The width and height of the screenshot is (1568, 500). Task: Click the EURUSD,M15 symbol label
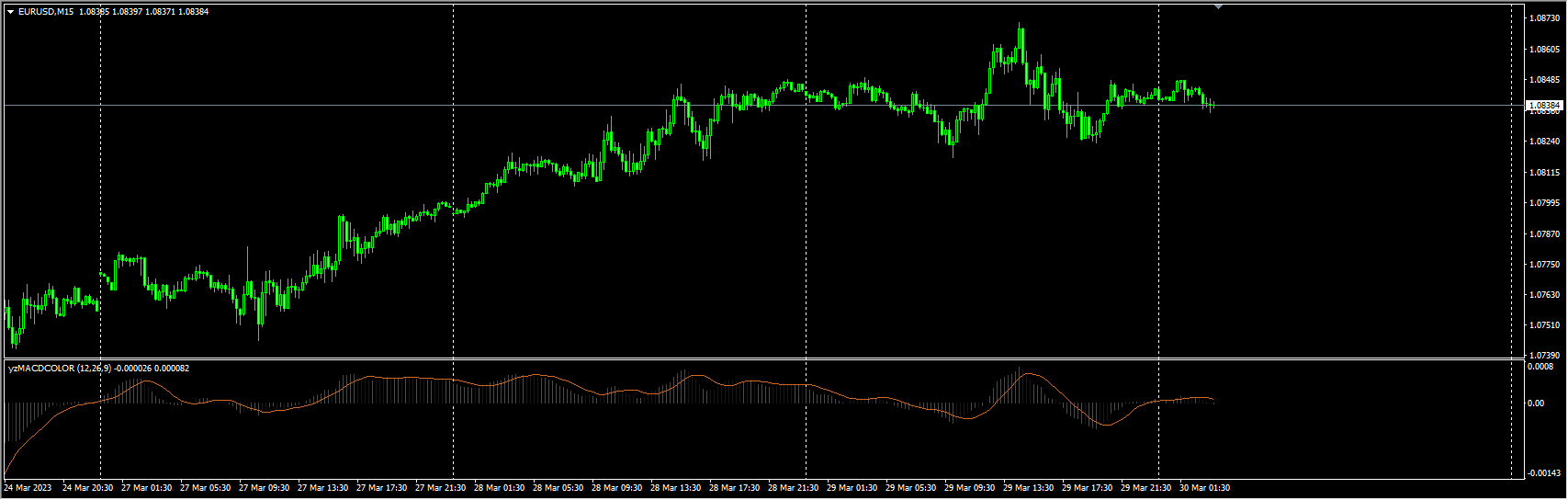(46, 12)
